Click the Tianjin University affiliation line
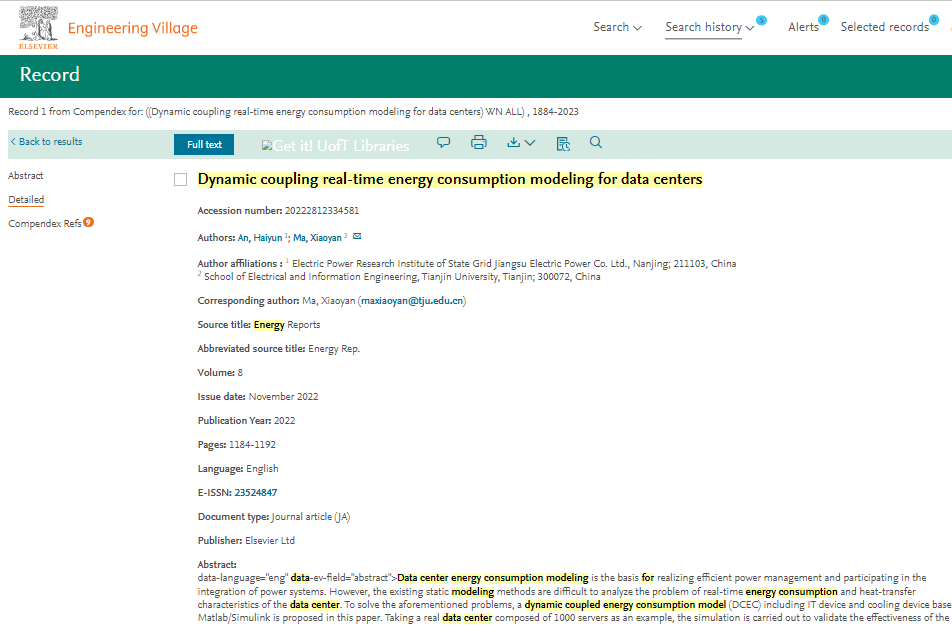The image size is (952, 626). (x=399, y=276)
